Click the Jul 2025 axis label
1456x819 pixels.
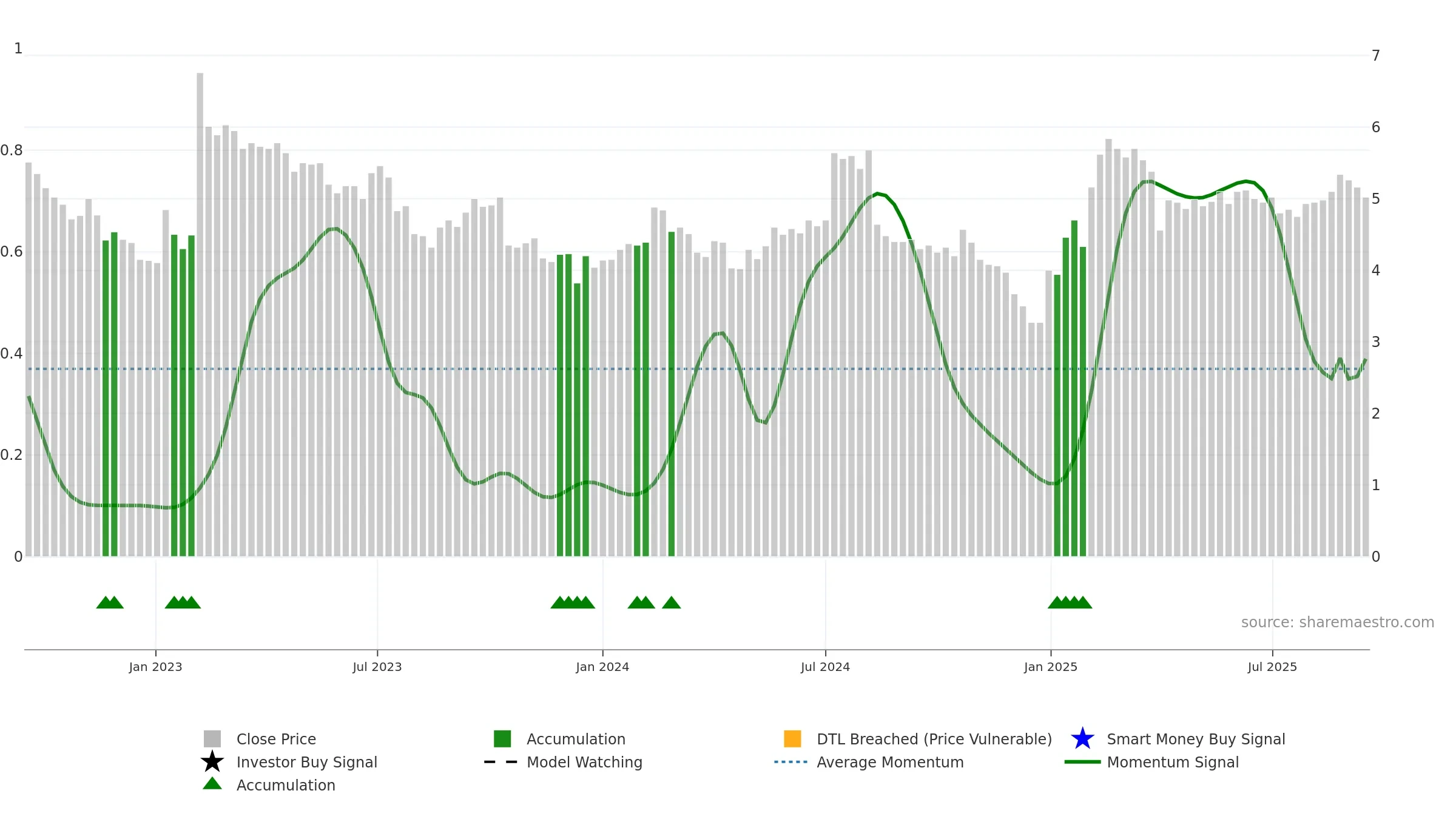1272,667
